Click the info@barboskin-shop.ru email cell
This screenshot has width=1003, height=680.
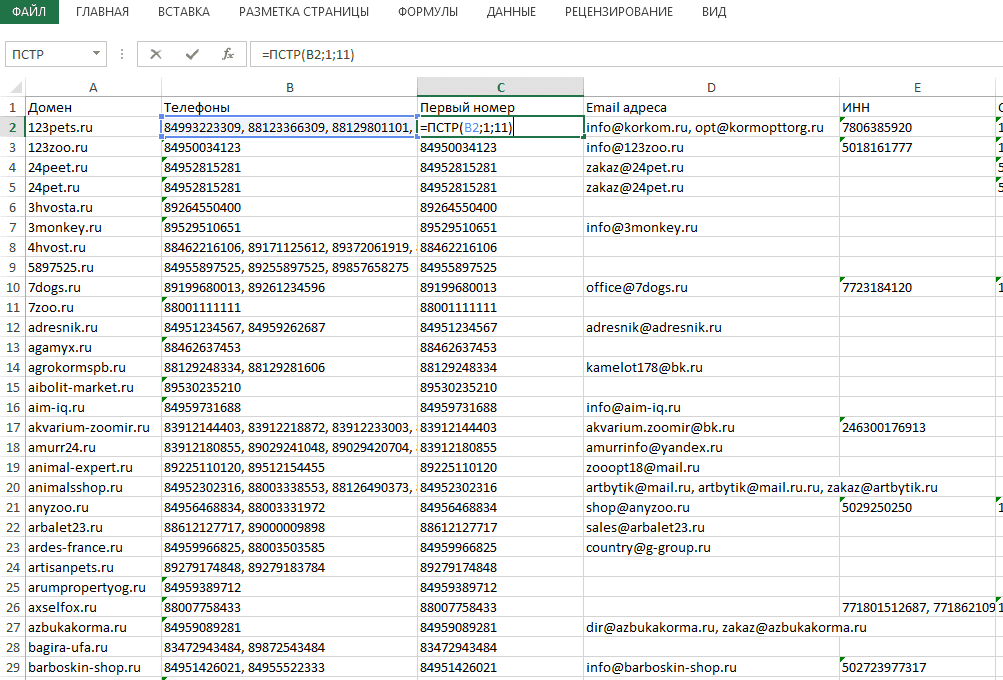[711, 667]
